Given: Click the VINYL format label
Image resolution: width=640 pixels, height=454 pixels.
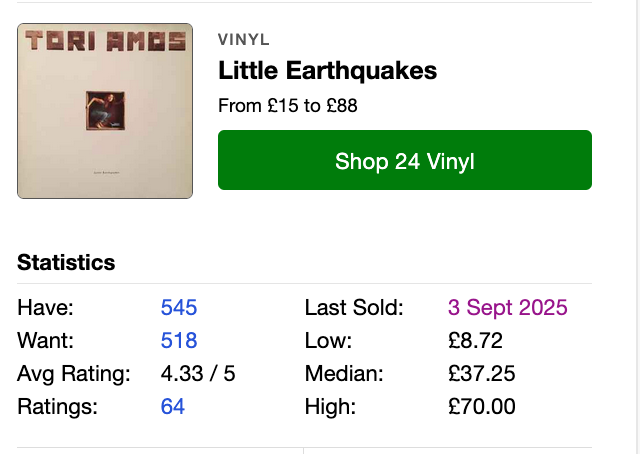Looking at the screenshot, I should [x=243, y=40].
